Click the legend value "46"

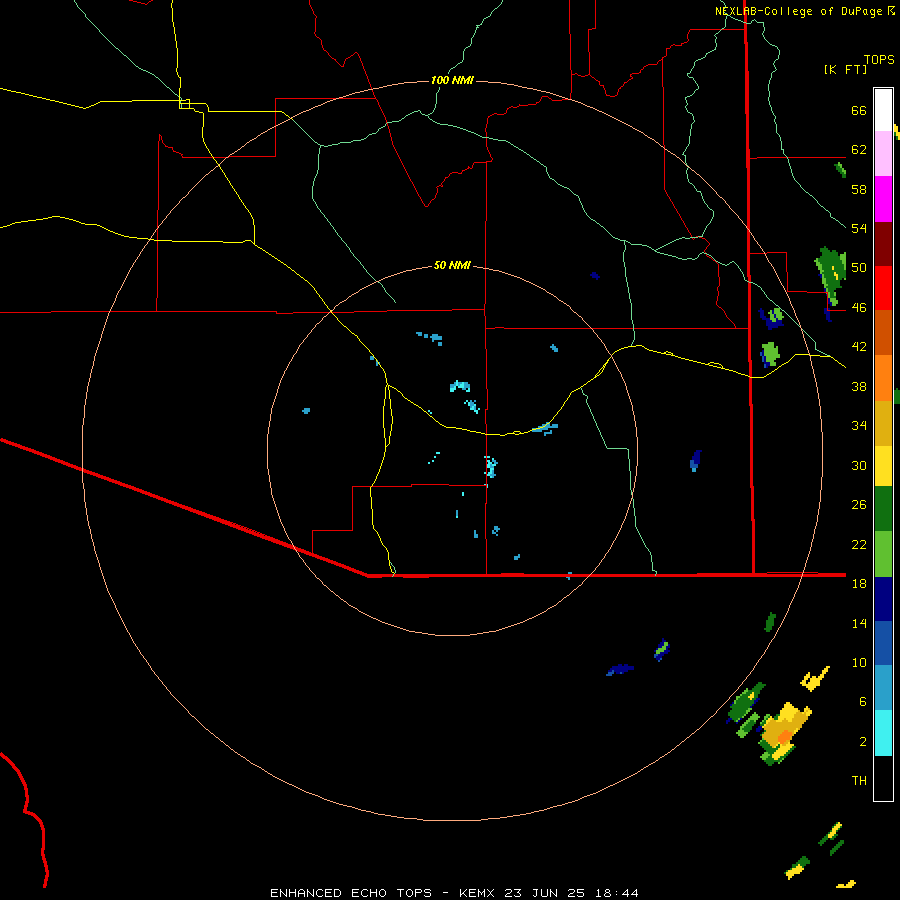pyautogui.click(x=859, y=308)
